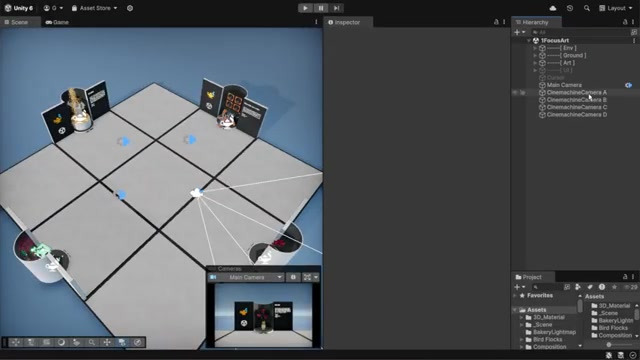Viewport: 640px width, 360px height.
Task: Click the save search star icon in Project
Action: tap(614, 287)
